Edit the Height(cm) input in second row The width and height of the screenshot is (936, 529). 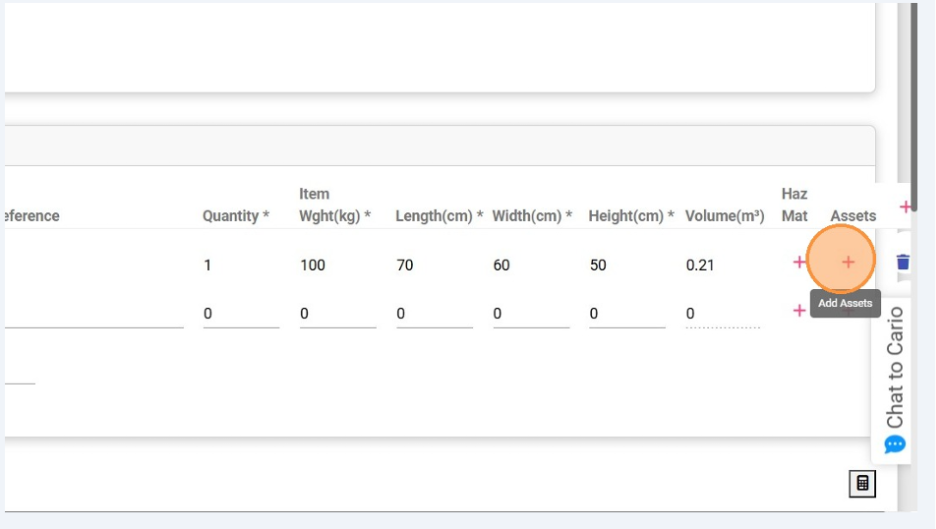click(626, 314)
